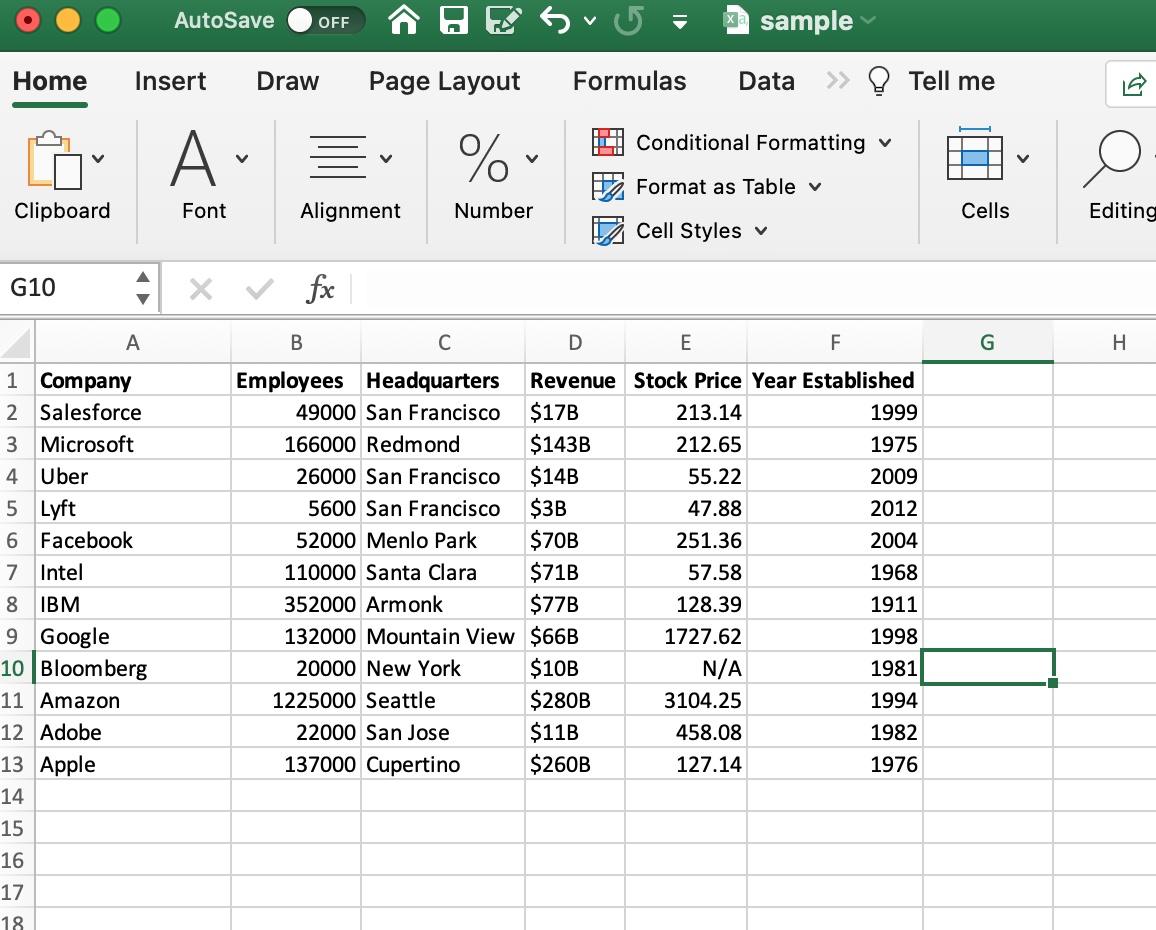The width and height of the screenshot is (1156, 930).
Task: Click the fx Insert Function icon
Action: point(320,288)
